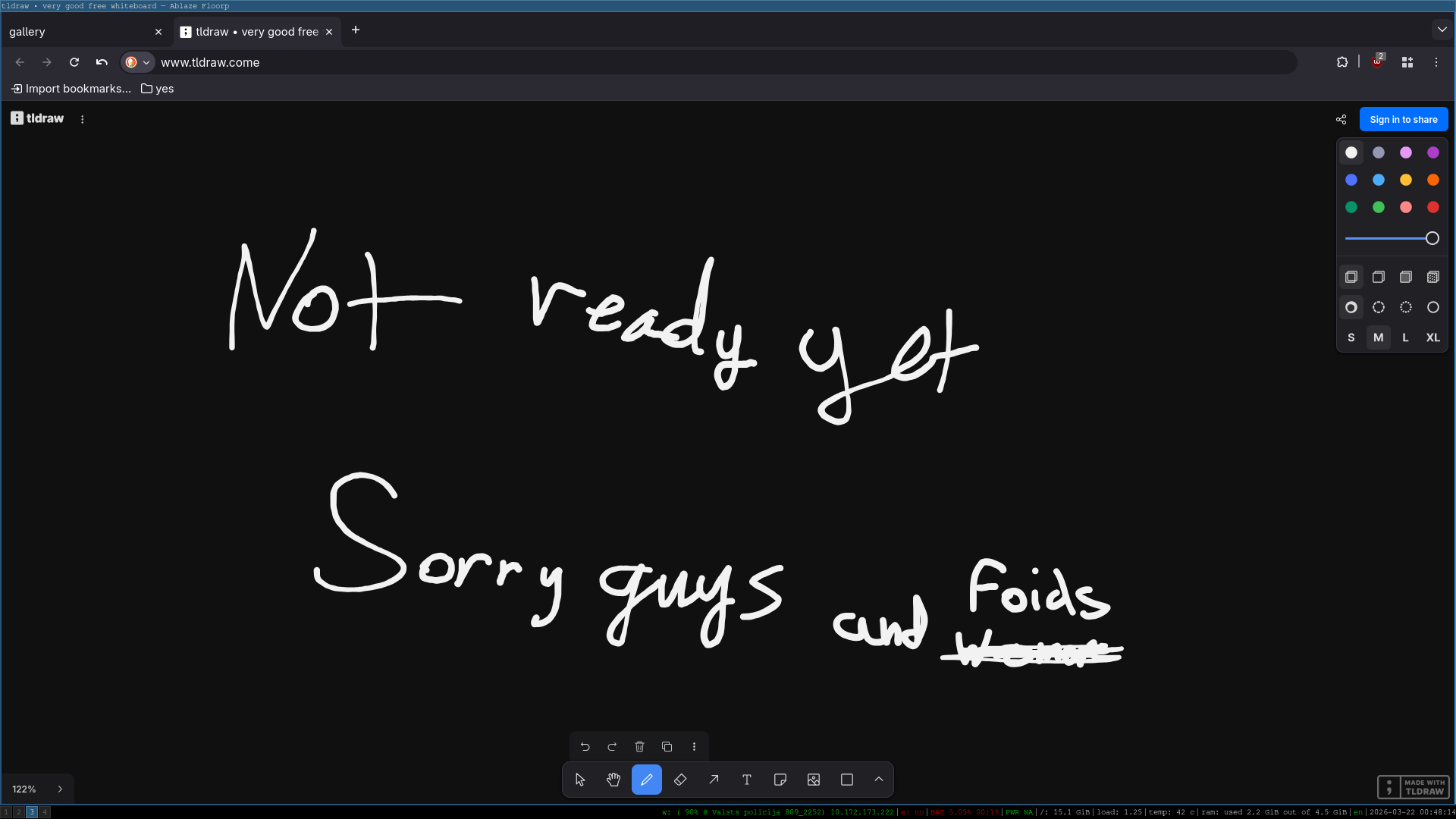Select the Hand pan tool
Image resolution: width=1456 pixels, height=819 pixels.
[613, 780]
